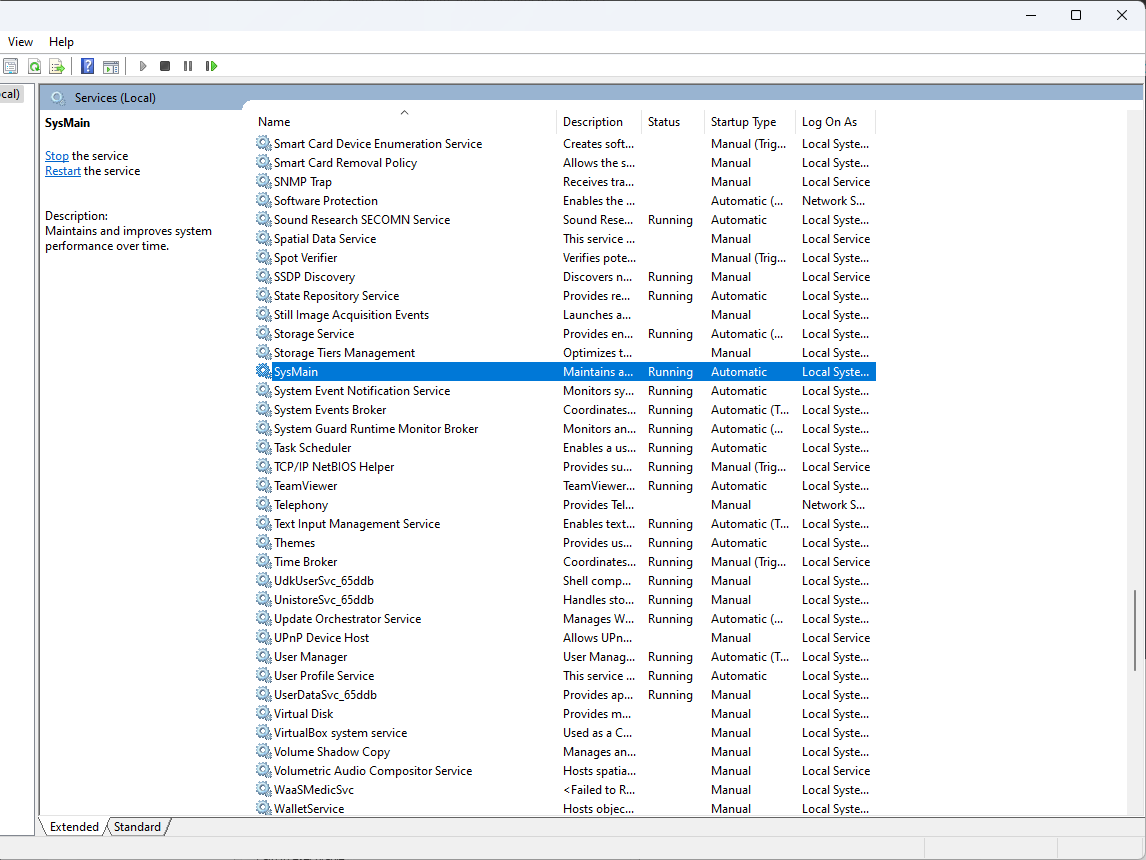
Task: Toggle the console tree pane icon
Action: coord(111,66)
